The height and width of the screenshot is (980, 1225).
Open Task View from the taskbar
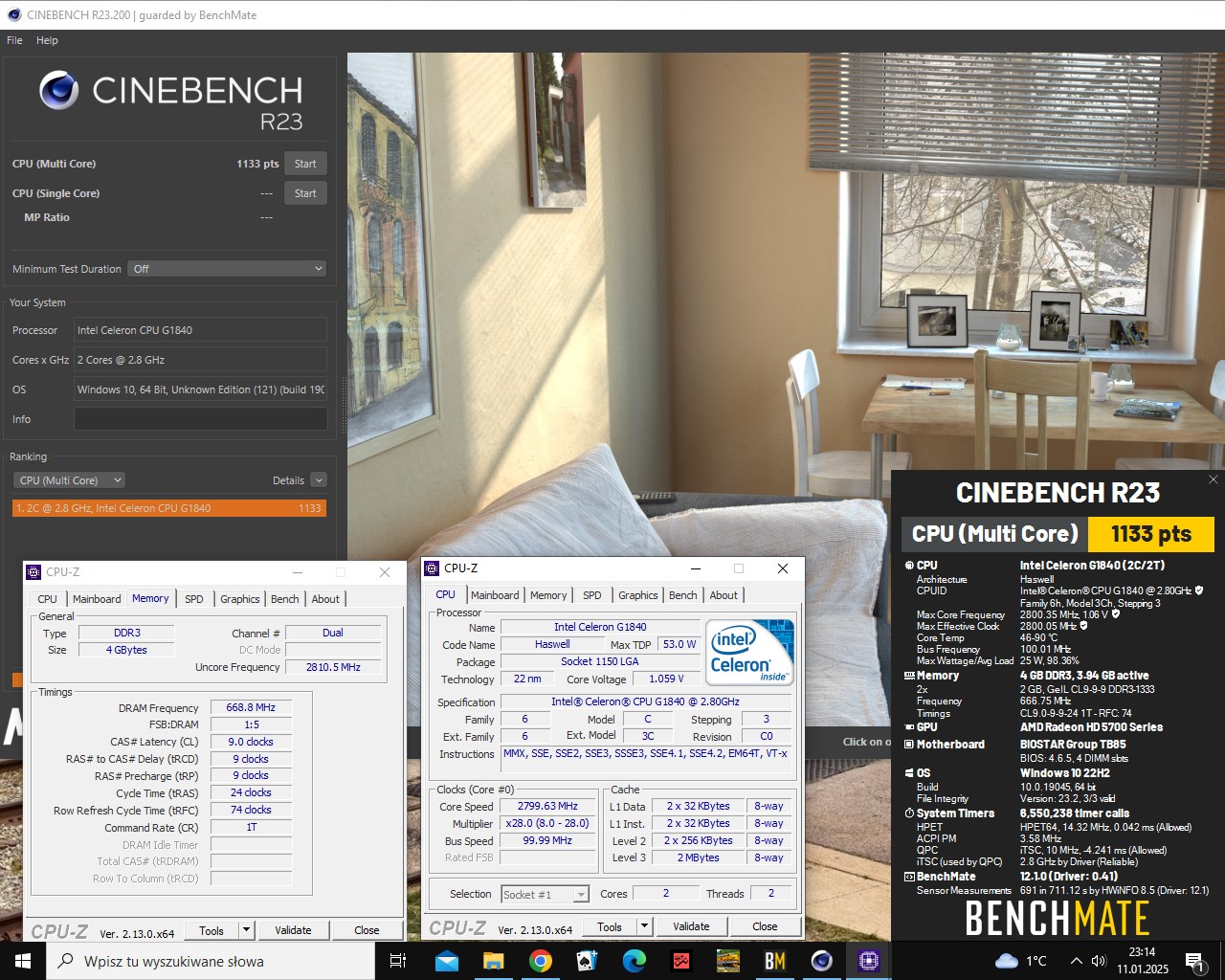[398, 961]
